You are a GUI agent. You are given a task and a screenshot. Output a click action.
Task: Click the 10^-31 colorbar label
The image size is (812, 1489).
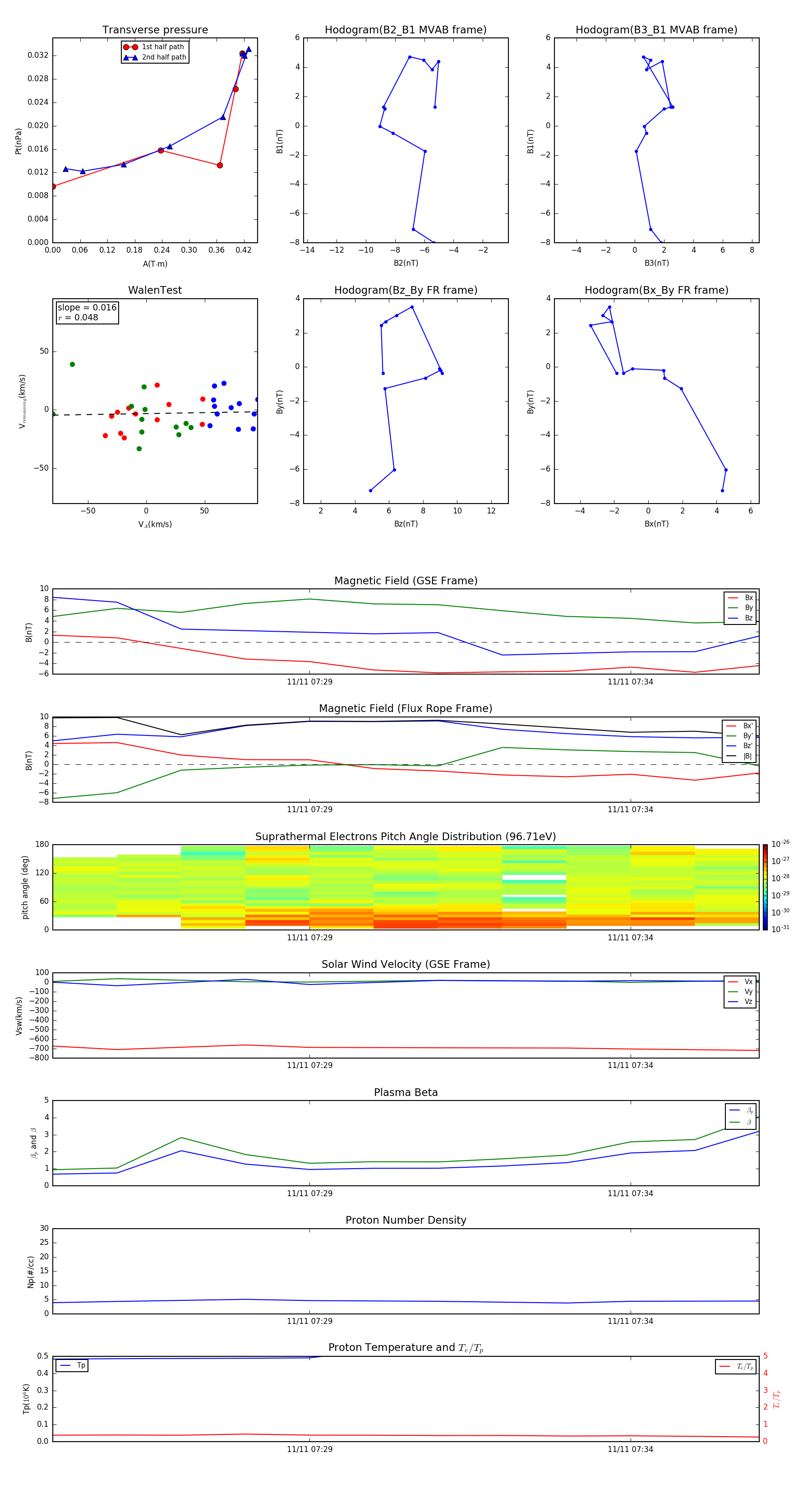point(780,929)
